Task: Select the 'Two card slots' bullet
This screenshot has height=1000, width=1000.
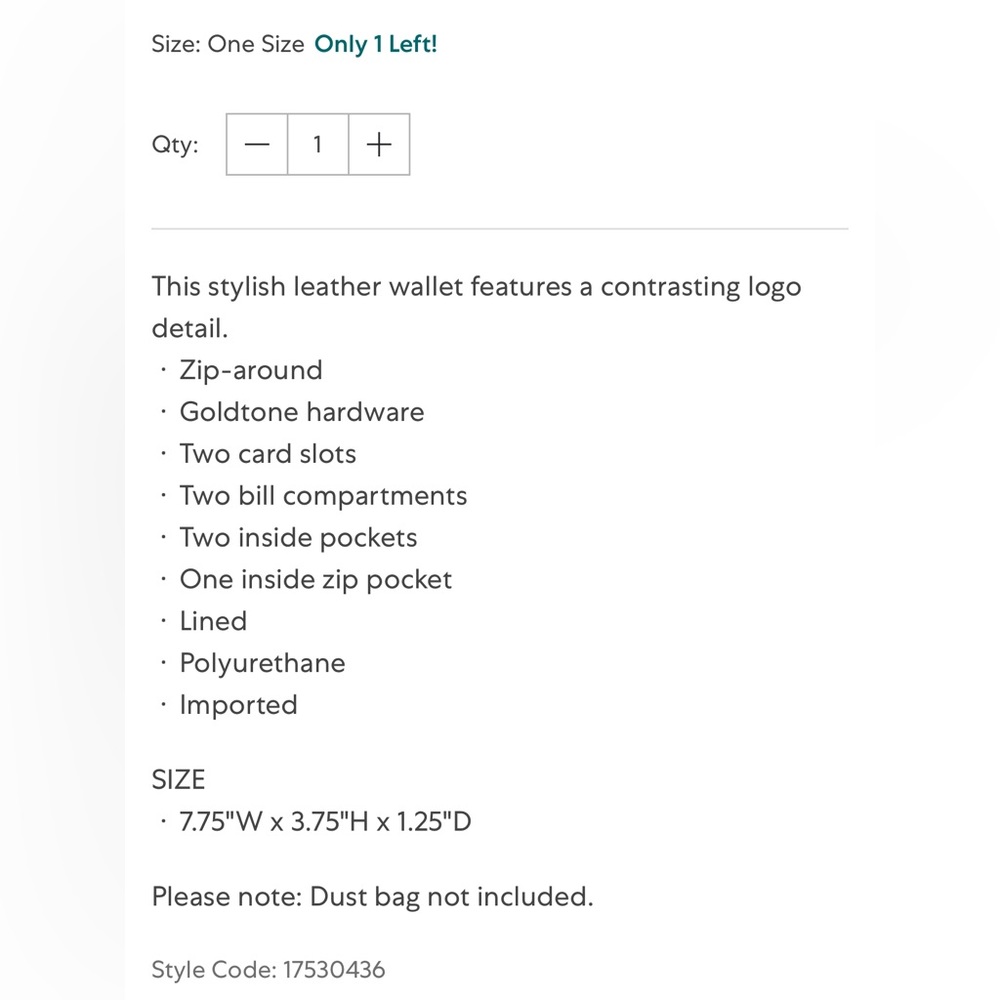Action: click(267, 454)
